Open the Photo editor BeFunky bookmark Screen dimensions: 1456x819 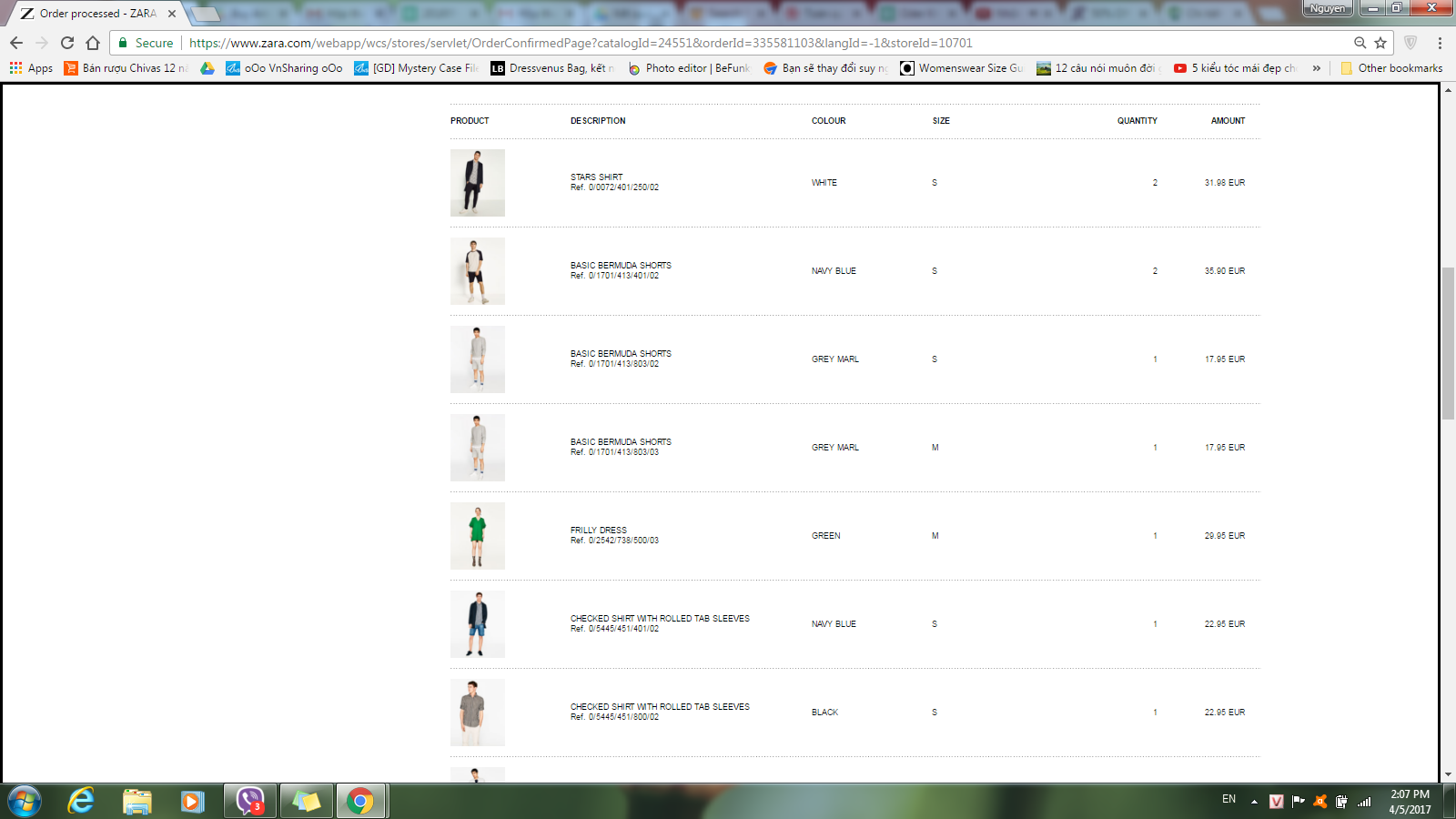coord(689,68)
